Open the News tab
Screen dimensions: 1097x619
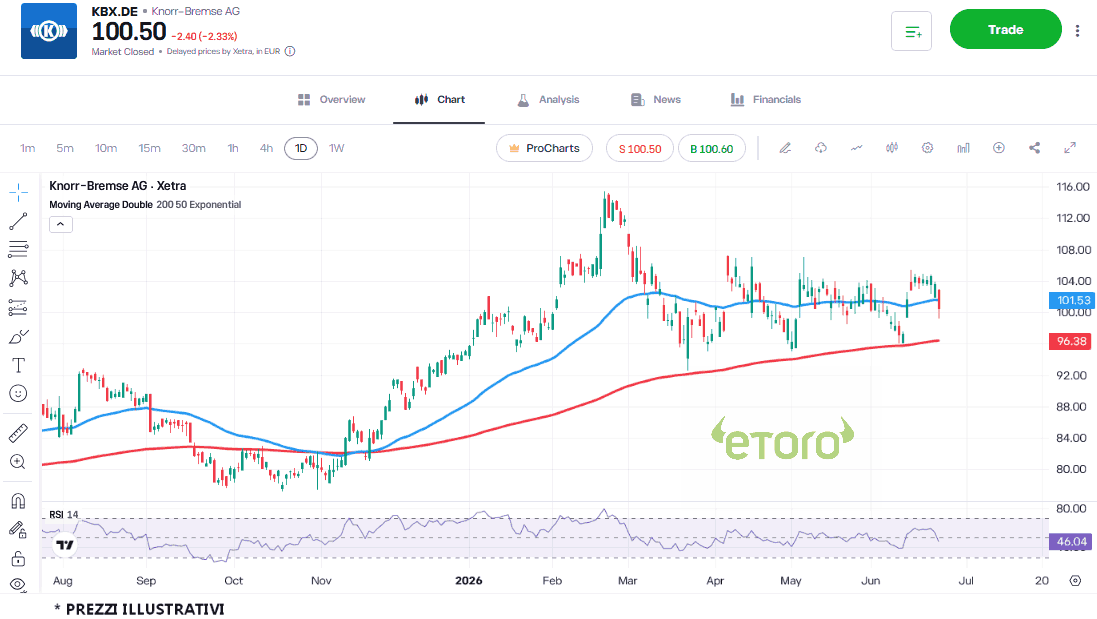[x=656, y=100]
